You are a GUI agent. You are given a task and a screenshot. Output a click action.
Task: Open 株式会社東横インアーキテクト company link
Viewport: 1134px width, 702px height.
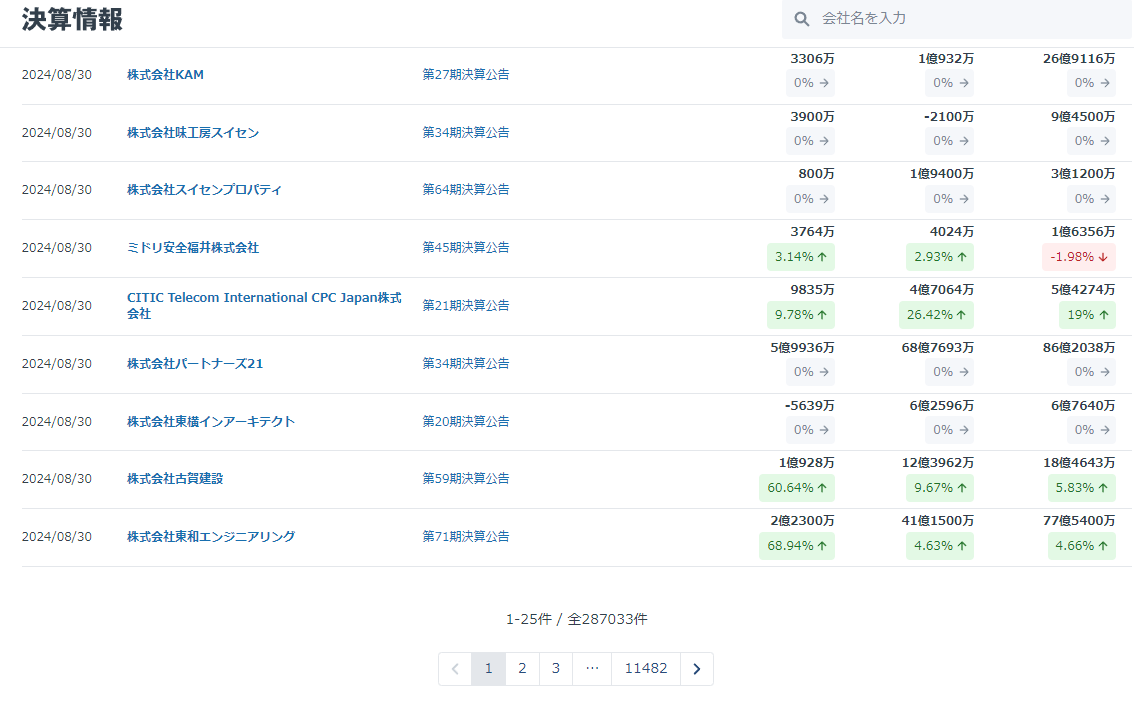(x=211, y=421)
